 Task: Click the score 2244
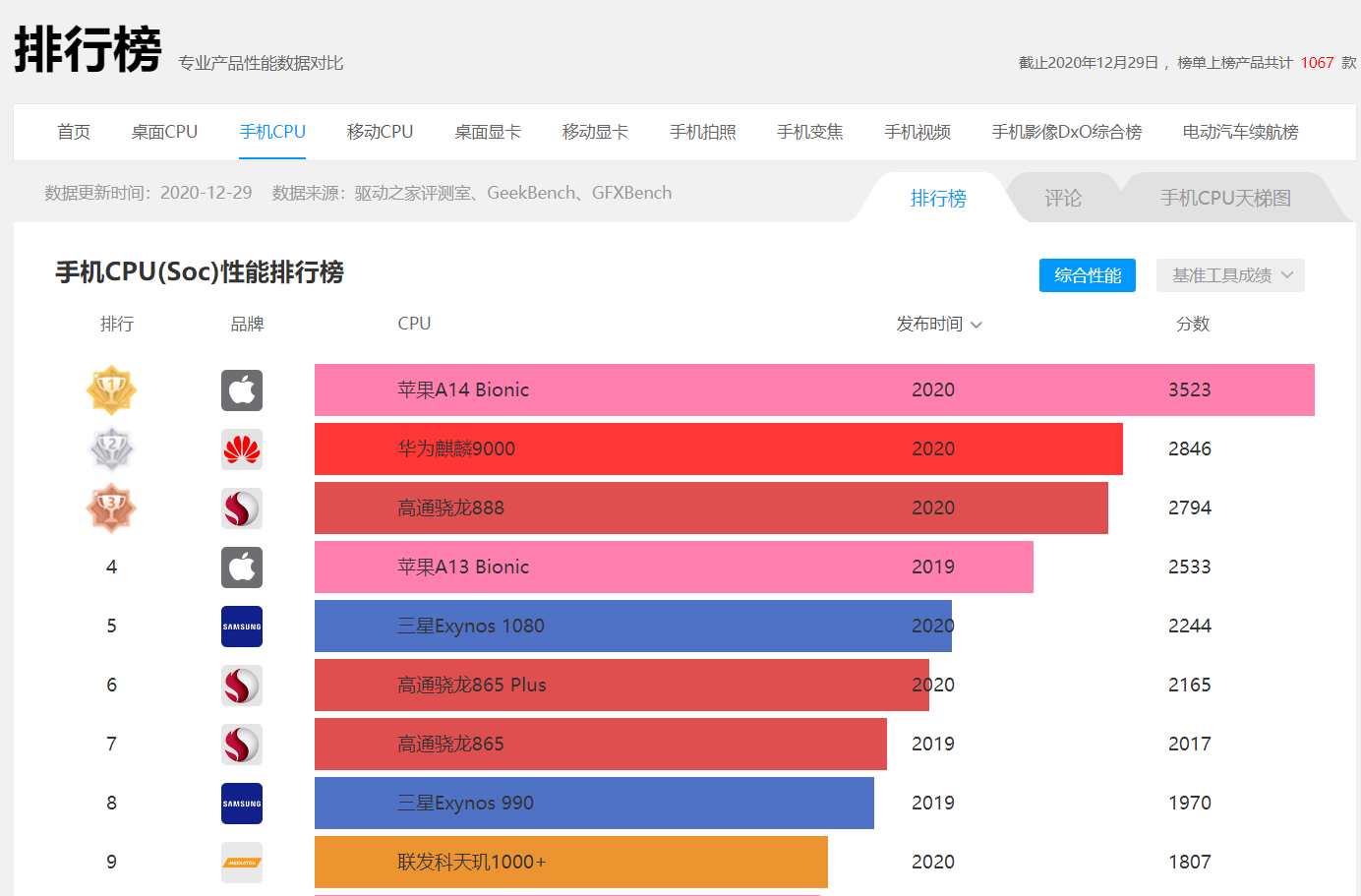(1190, 626)
